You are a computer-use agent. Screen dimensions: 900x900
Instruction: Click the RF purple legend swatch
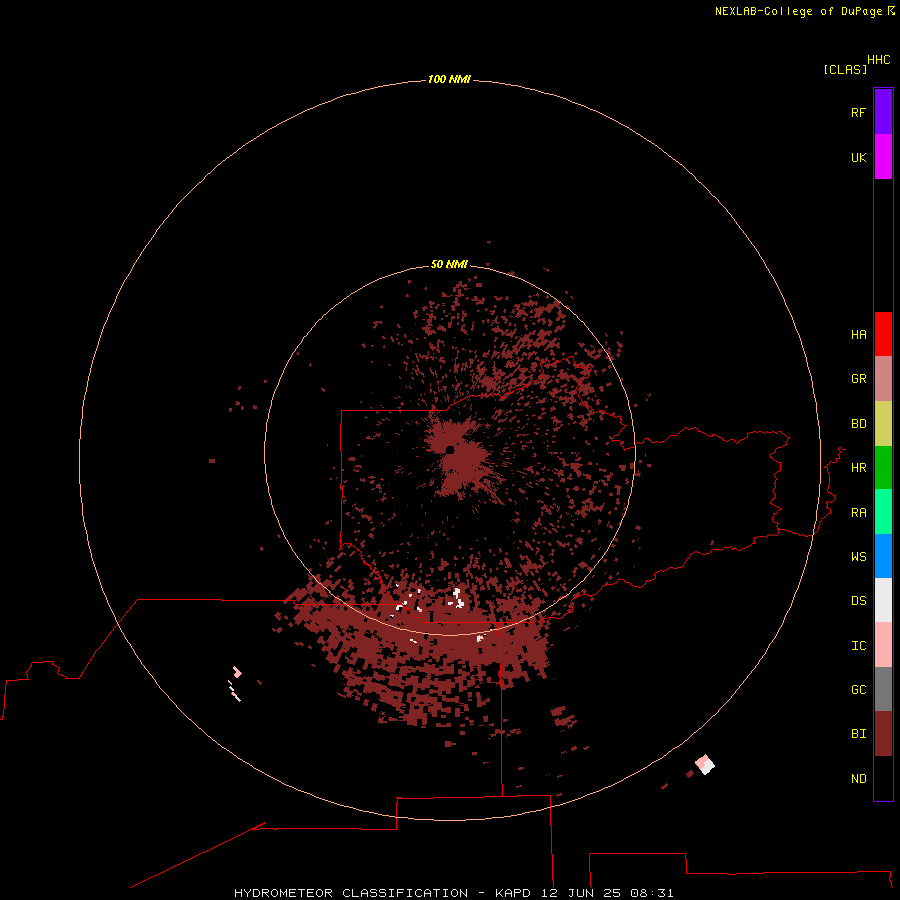pyautogui.click(x=883, y=112)
